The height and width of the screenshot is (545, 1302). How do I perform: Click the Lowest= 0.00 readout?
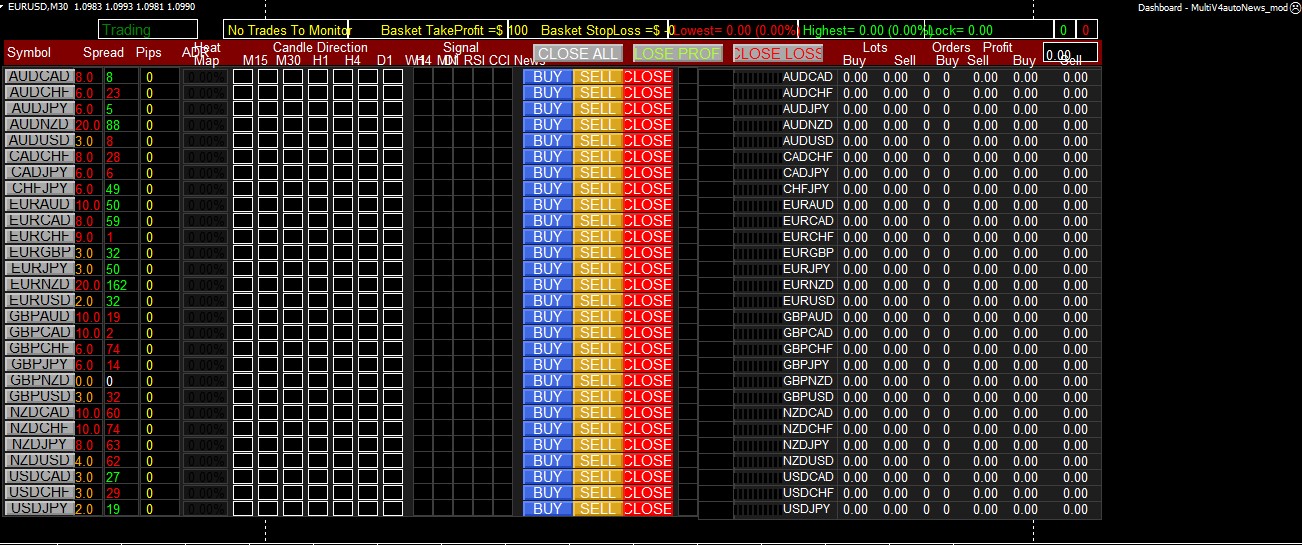point(733,30)
